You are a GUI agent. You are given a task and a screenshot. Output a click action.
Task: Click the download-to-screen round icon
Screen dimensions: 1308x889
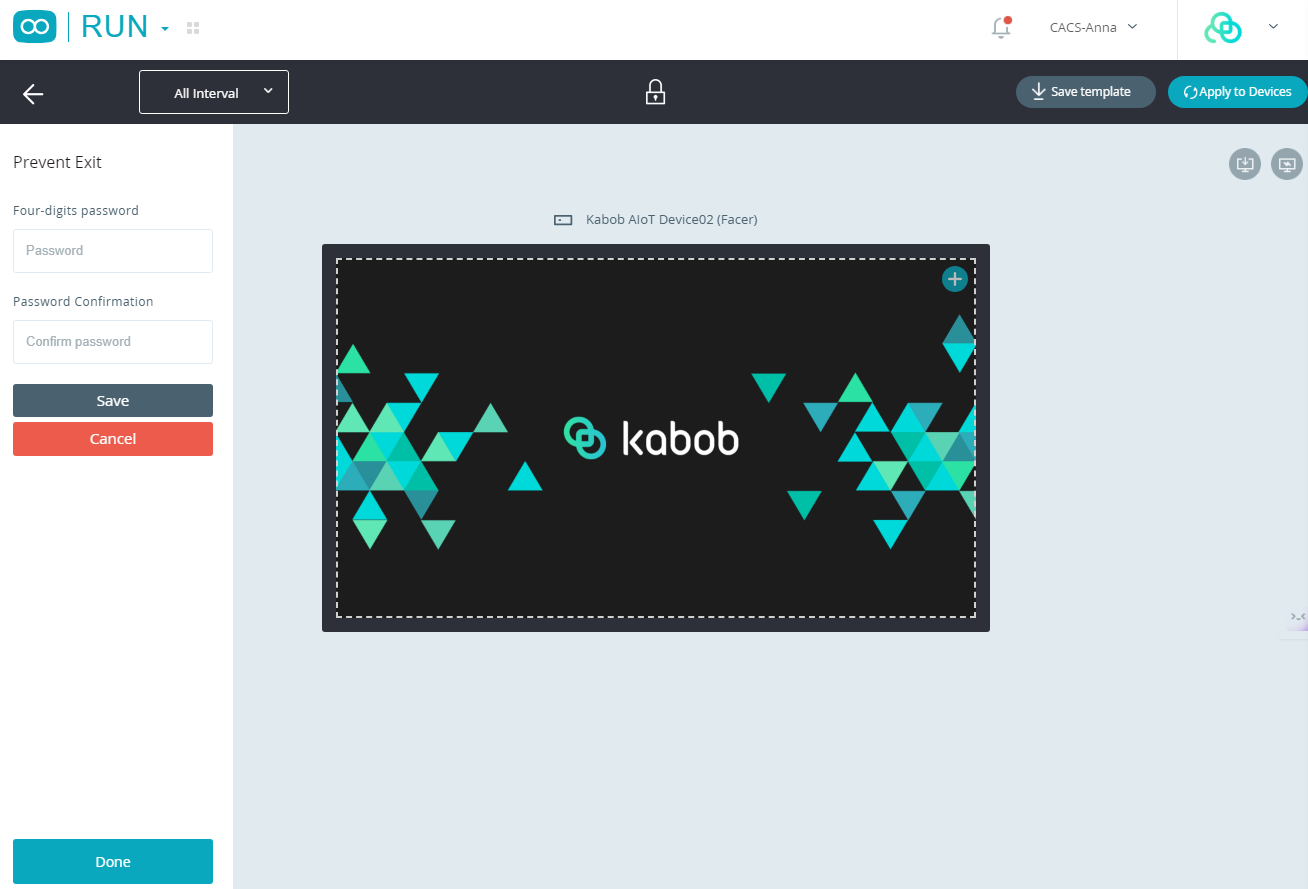pyautogui.click(x=1245, y=164)
